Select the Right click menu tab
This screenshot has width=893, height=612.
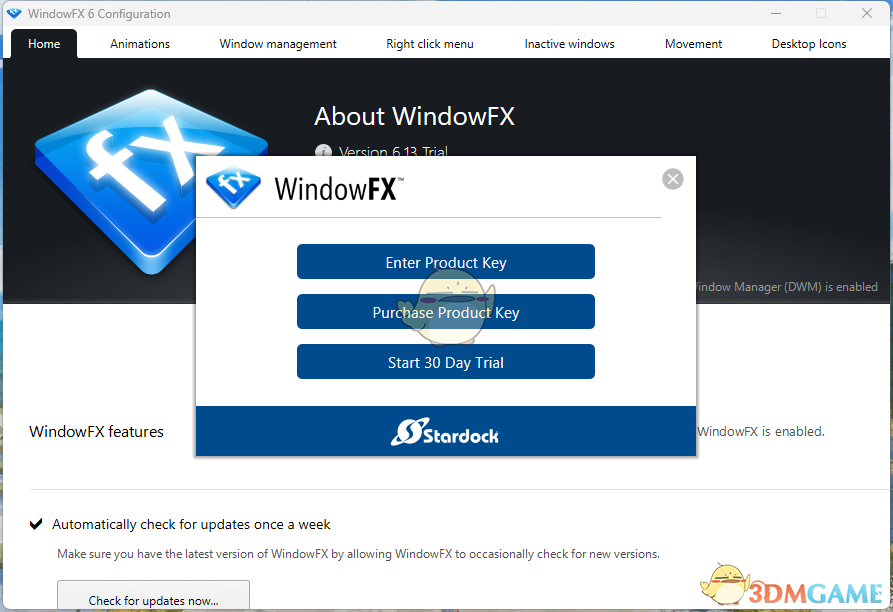pos(429,43)
